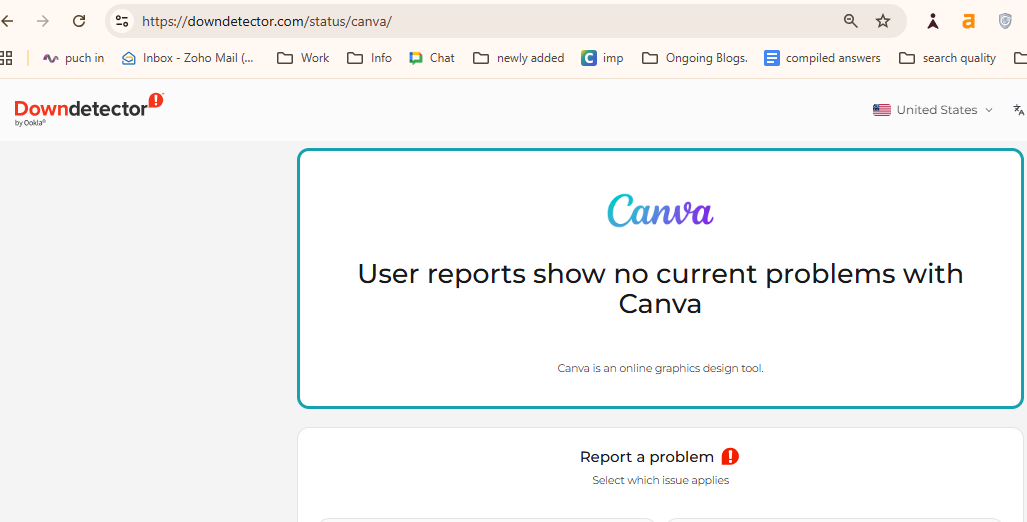
Task: Open the zoom magnifier icon in address bar
Action: [x=850, y=21]
